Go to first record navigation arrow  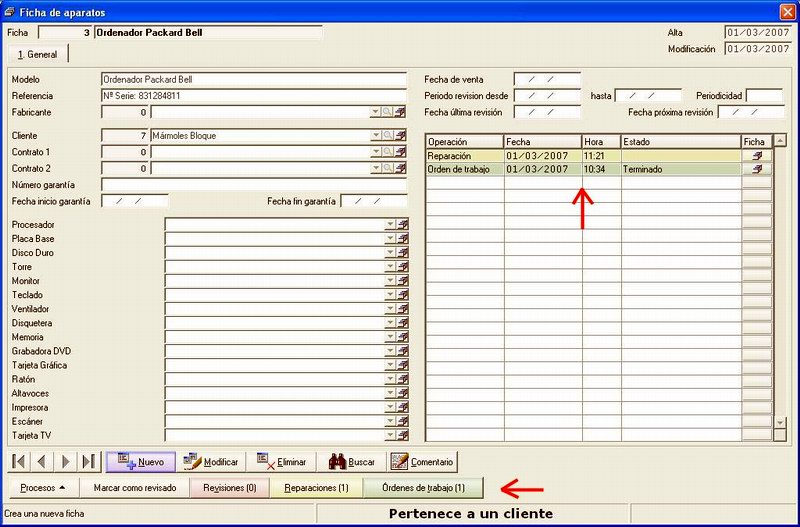point(19,462)
